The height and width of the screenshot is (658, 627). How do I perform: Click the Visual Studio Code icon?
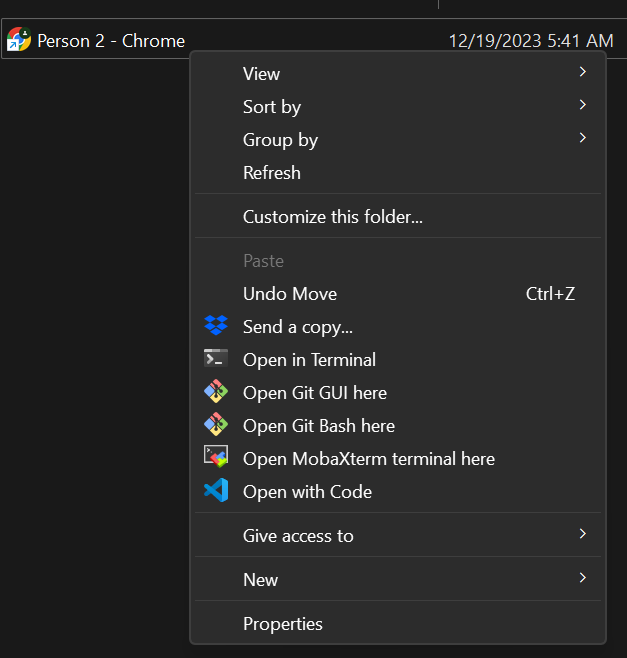click(x=216, y=491)
